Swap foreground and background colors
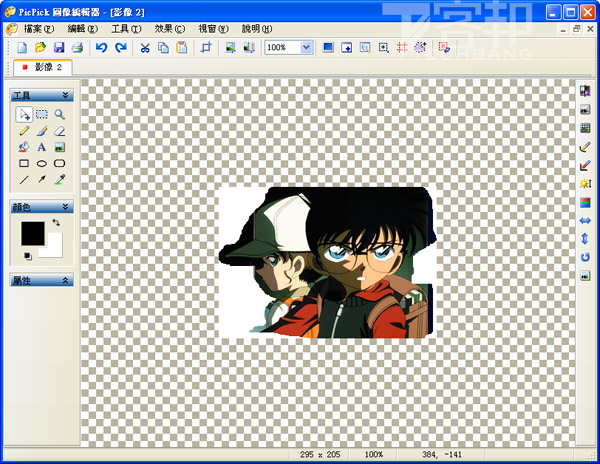600x464 pixels. tap(57, 222)
